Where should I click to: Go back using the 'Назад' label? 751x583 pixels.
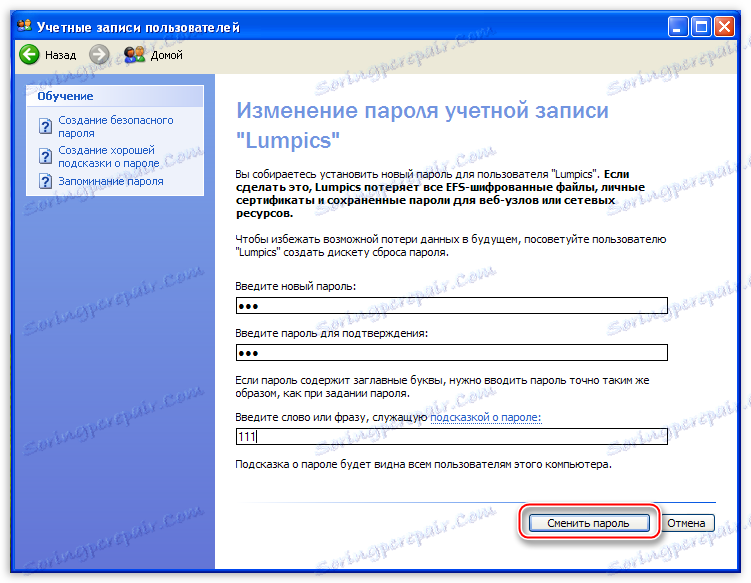(x=60, y=55)
